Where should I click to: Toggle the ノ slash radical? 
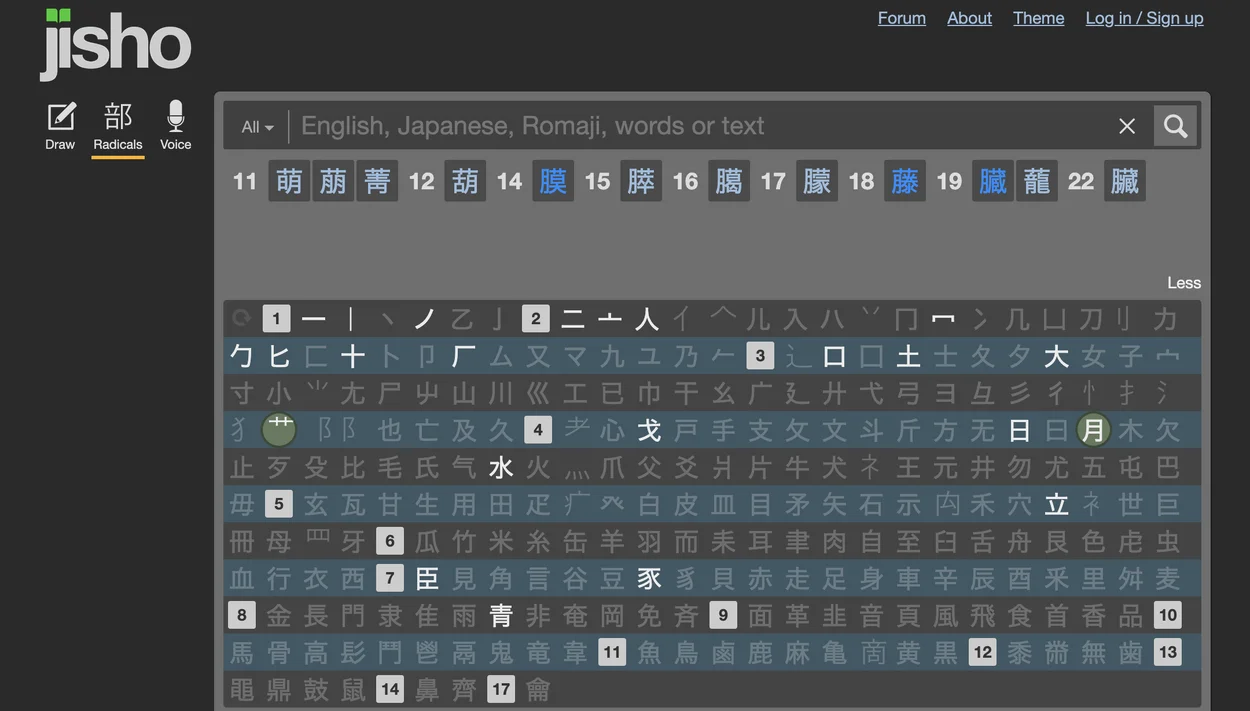pos(425,319)
